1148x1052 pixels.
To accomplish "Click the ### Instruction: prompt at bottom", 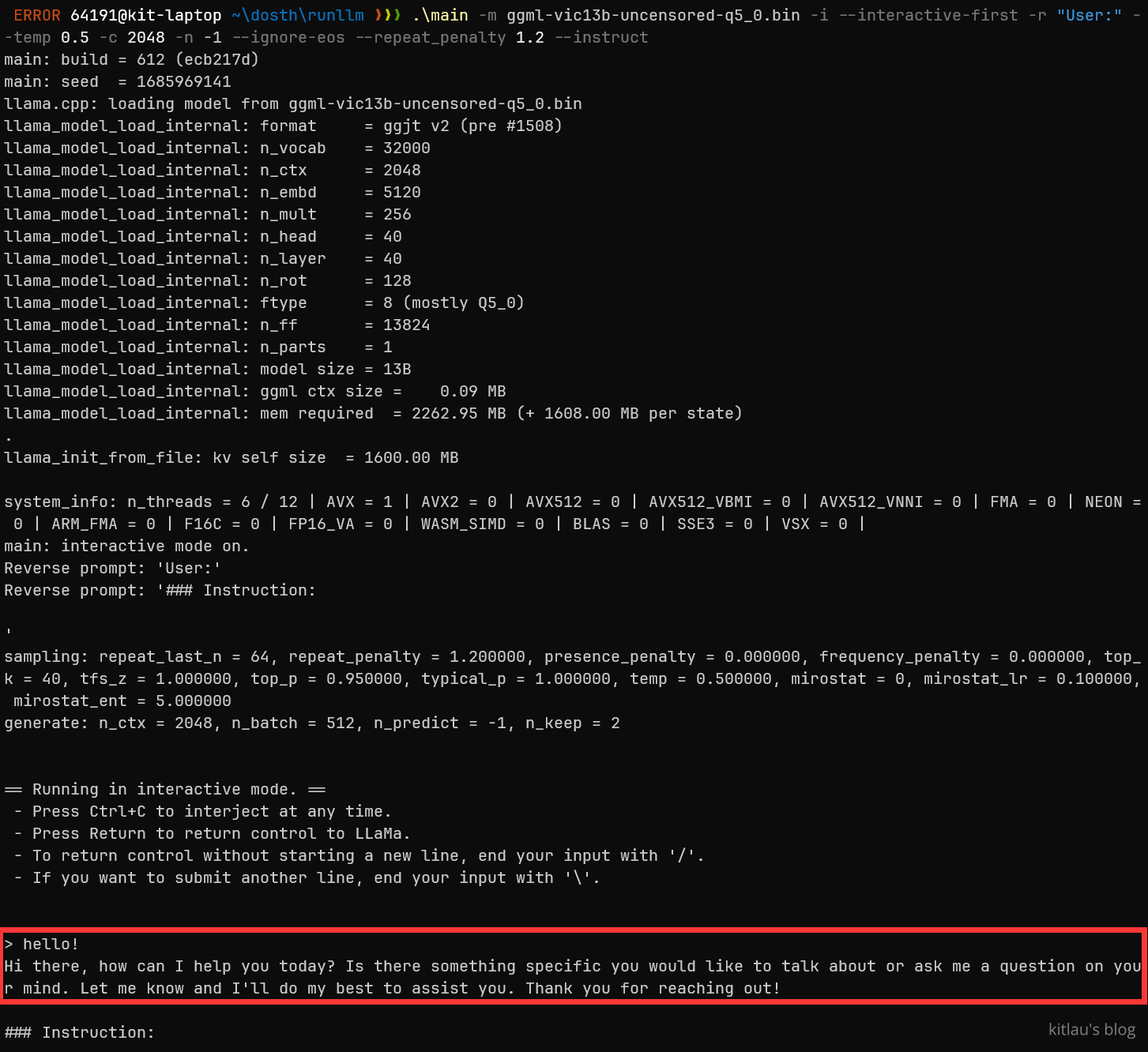I will [79, 1032].
